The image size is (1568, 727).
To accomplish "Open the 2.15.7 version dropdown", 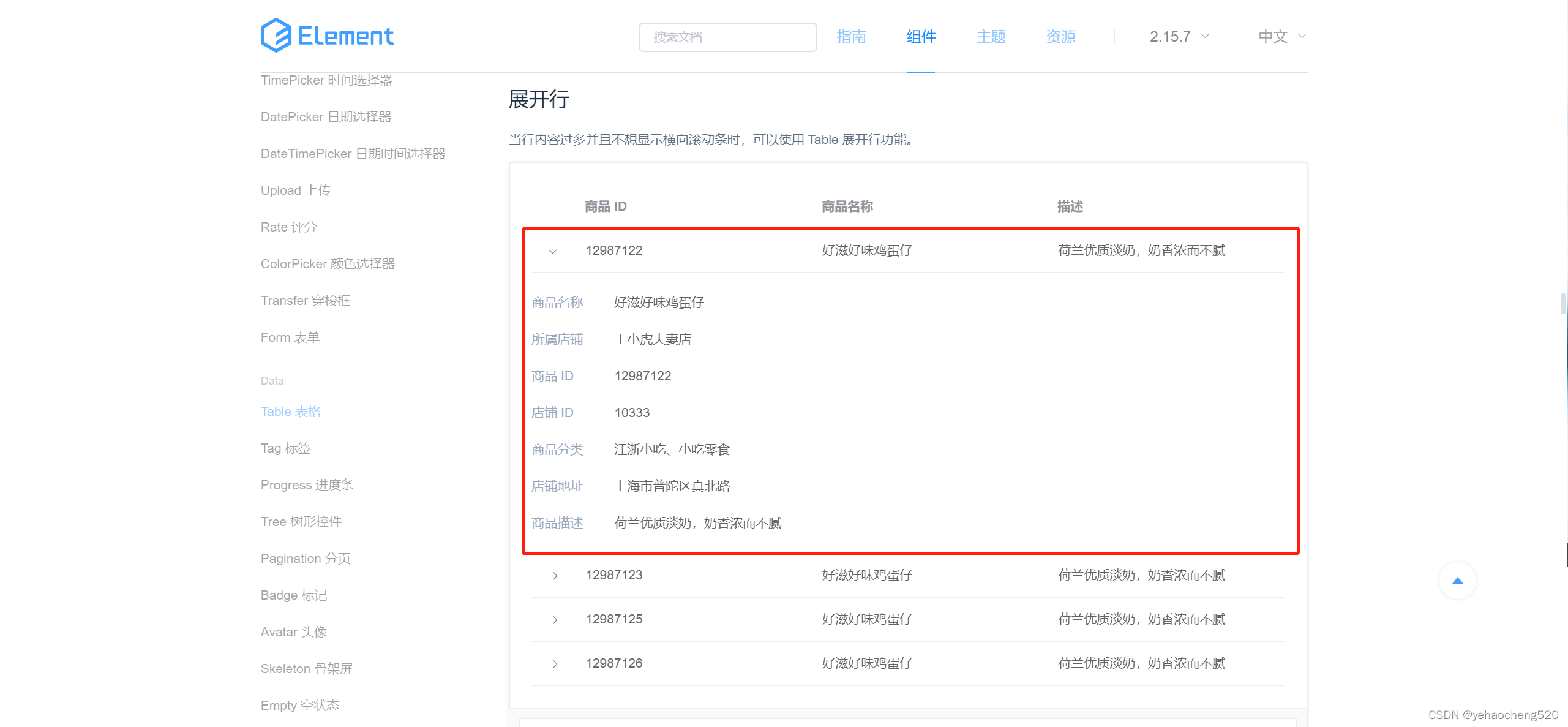I will point(1179,37).
